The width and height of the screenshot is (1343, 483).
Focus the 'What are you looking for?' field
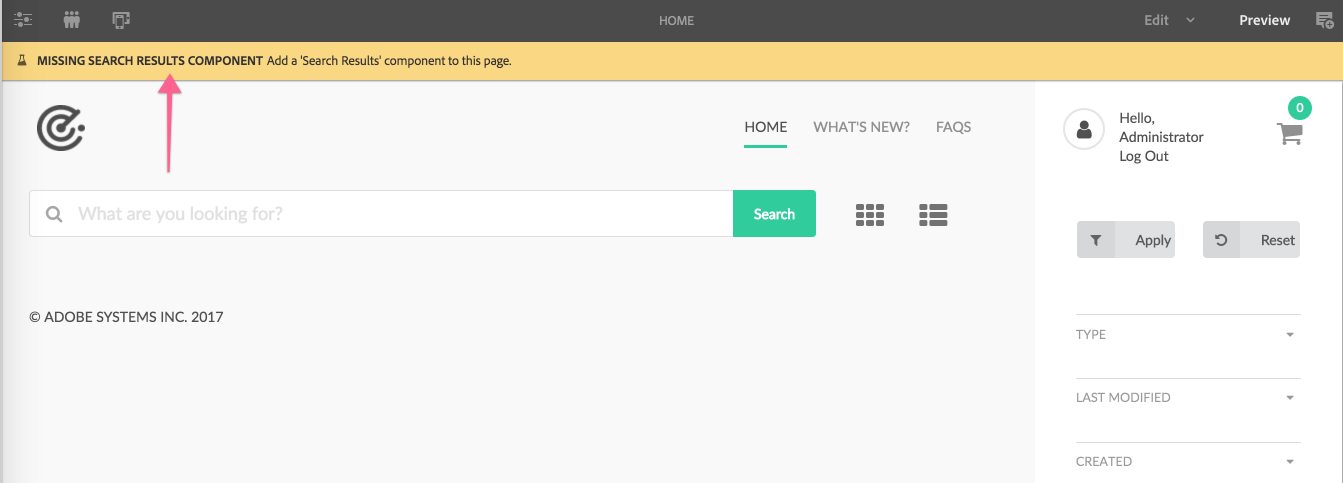click(x=381, y=214)
